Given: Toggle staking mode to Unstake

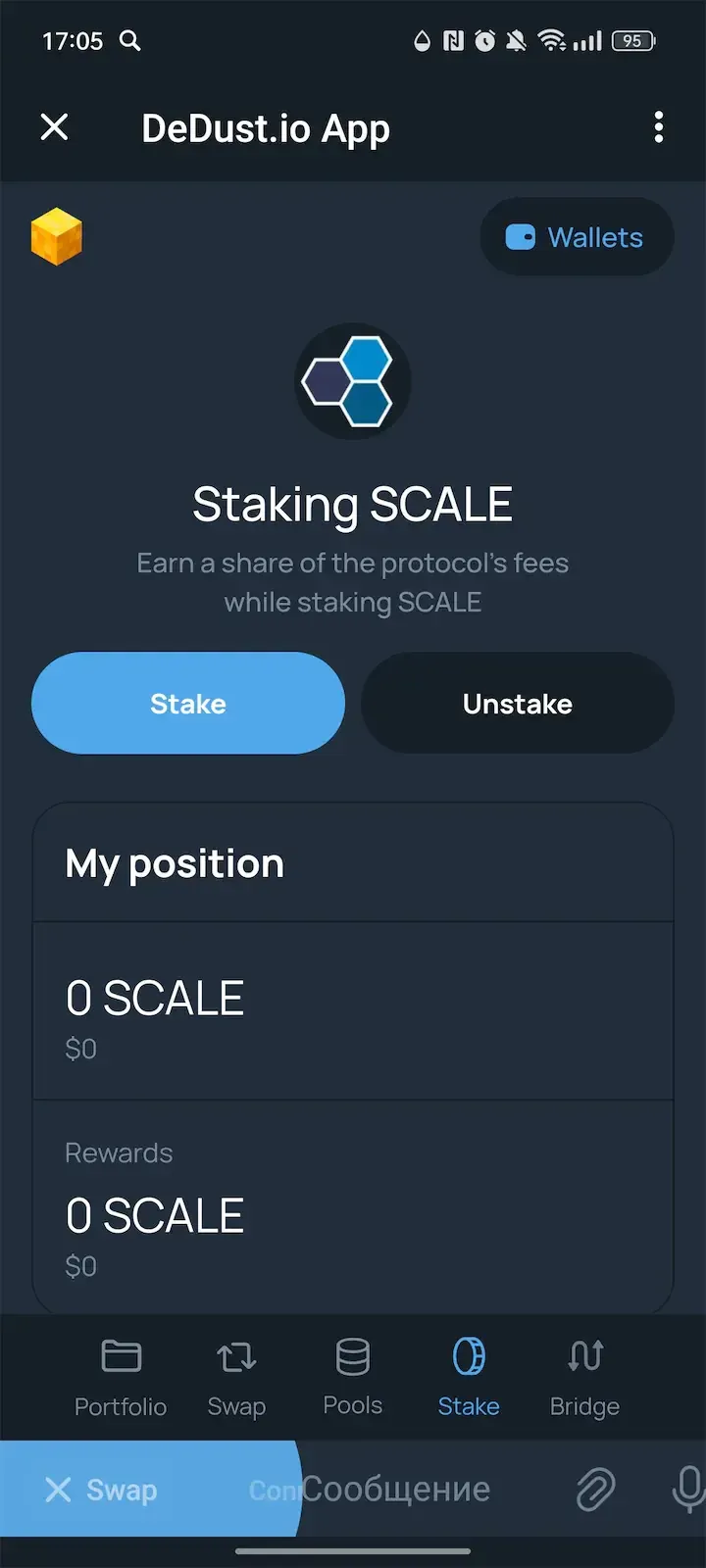Looking at the screenshot, I should coord(517,703).
